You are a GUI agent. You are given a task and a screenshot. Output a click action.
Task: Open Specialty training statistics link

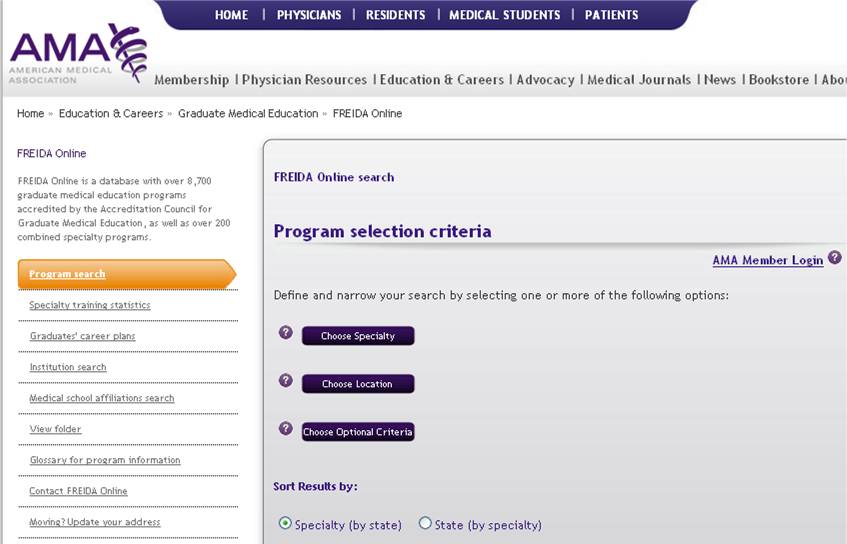point(90,305)
